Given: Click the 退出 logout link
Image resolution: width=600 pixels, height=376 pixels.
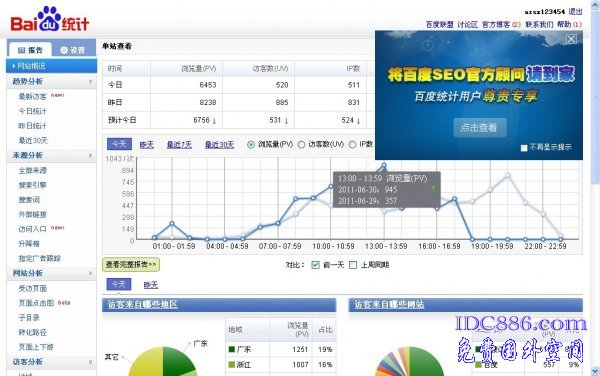Looking at the screenshot, I should (576, 11).
